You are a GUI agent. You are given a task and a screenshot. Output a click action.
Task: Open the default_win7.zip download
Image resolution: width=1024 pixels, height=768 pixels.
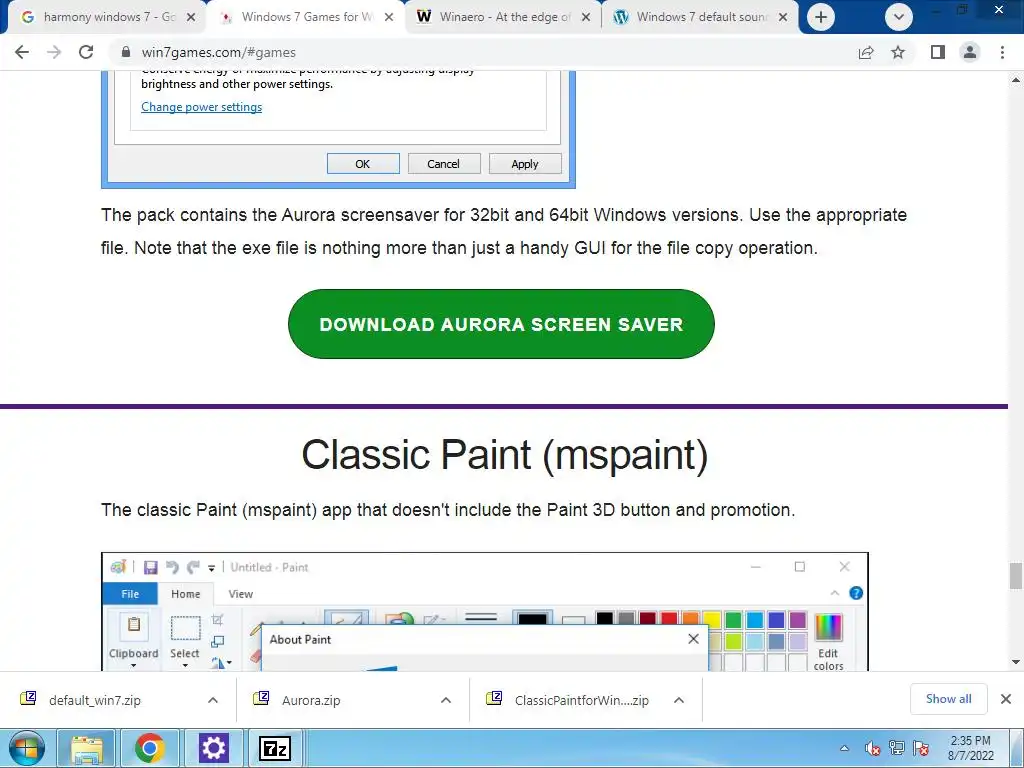tap(95, 700)
